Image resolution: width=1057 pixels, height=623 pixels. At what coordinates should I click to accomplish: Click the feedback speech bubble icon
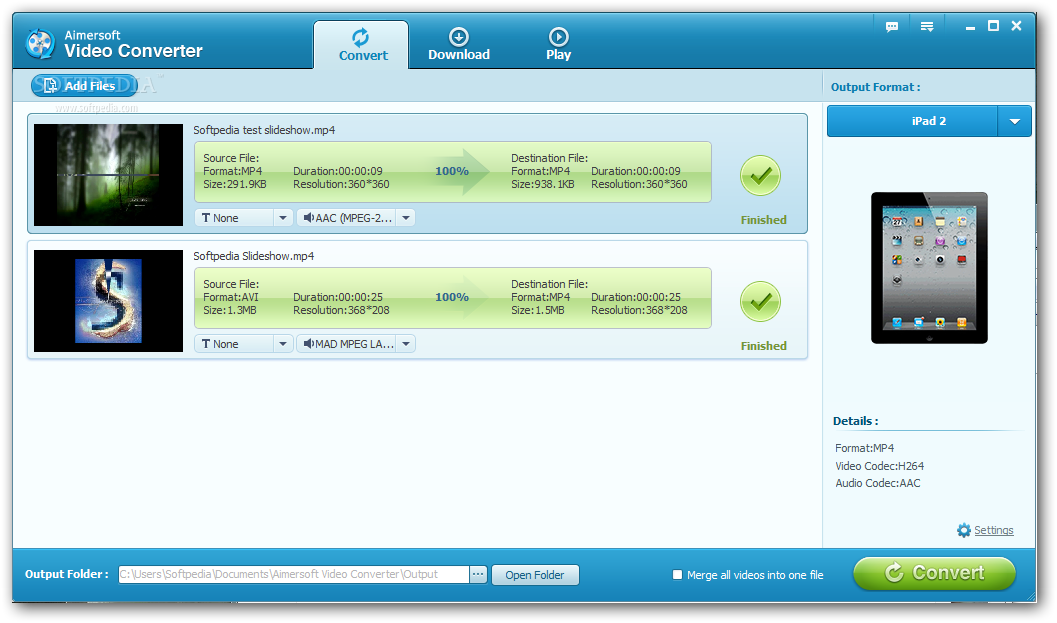(x=892, y=27)
